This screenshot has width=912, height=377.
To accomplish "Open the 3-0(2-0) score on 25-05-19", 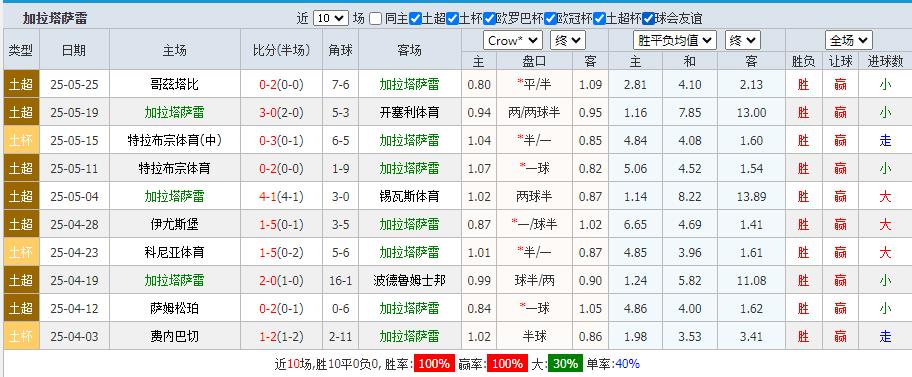I will pos(282,112).
